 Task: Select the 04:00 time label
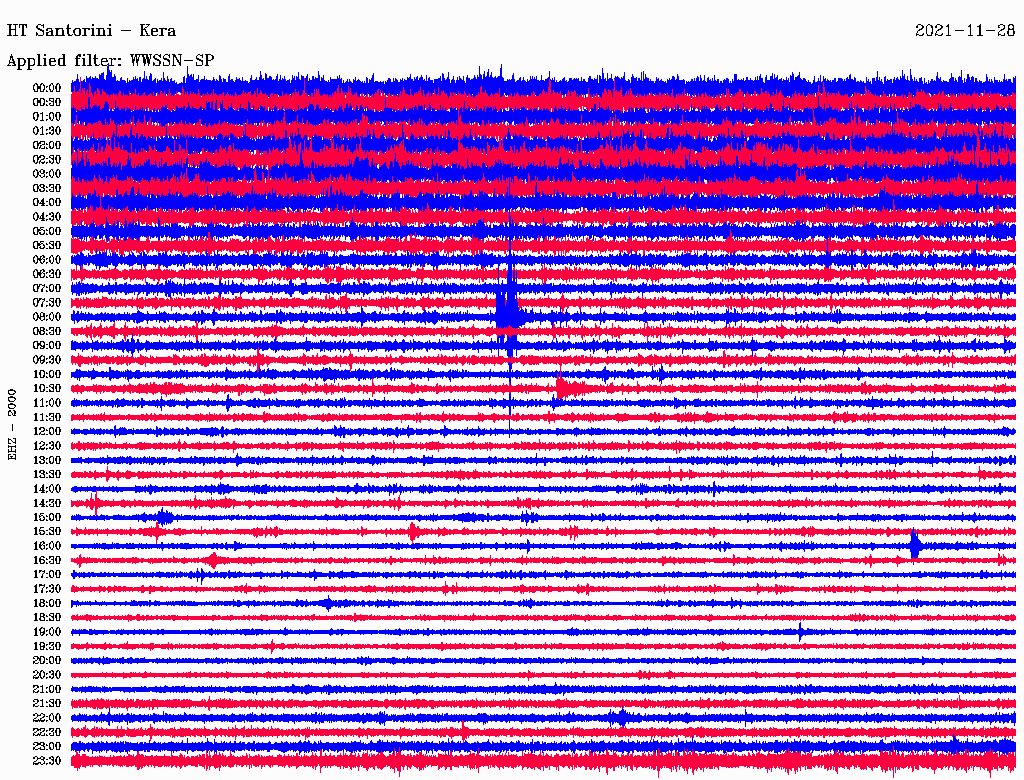(47, 203)
